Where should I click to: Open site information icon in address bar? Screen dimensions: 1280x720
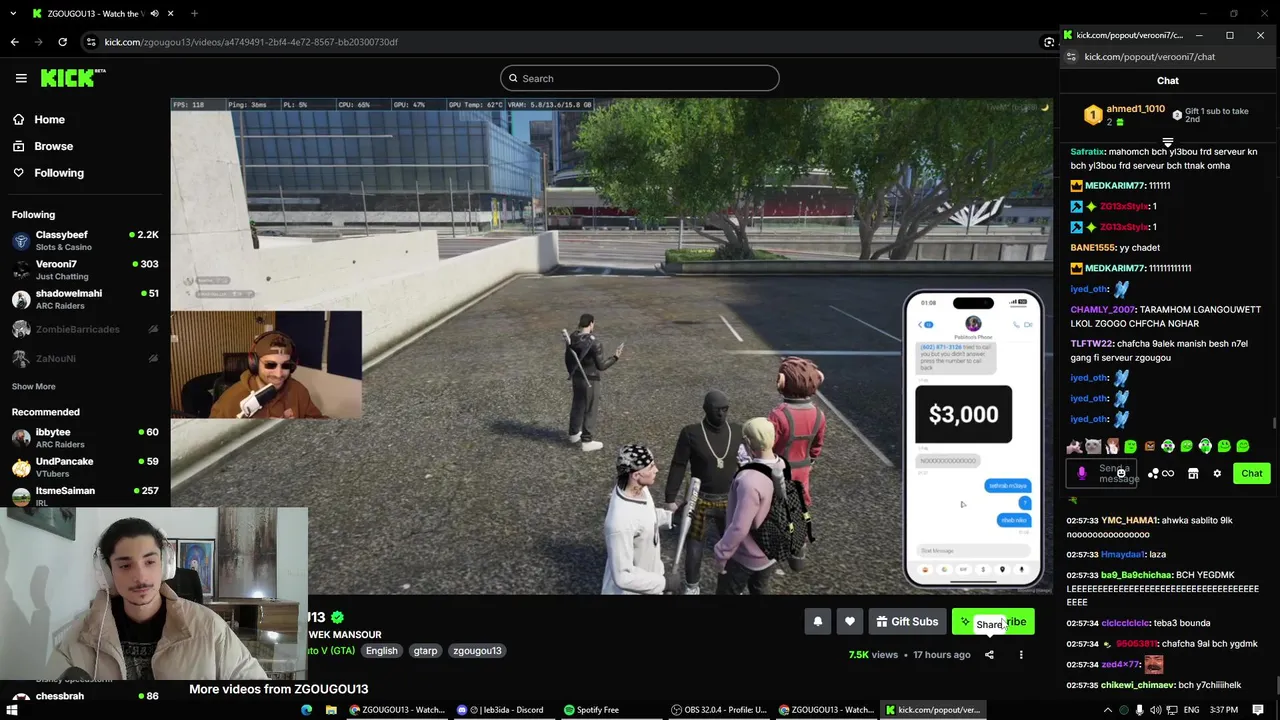pos(91,42)
